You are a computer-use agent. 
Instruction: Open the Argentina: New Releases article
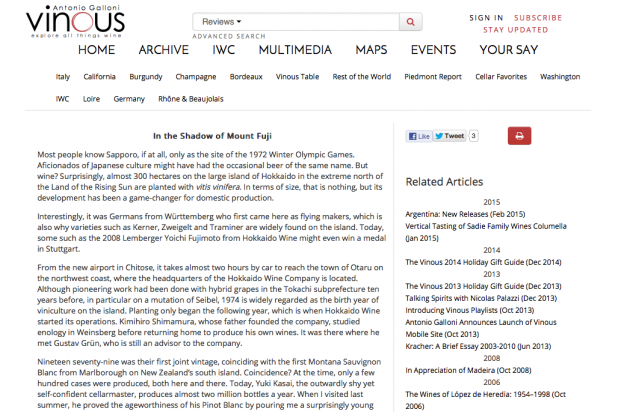coord(464,215)
